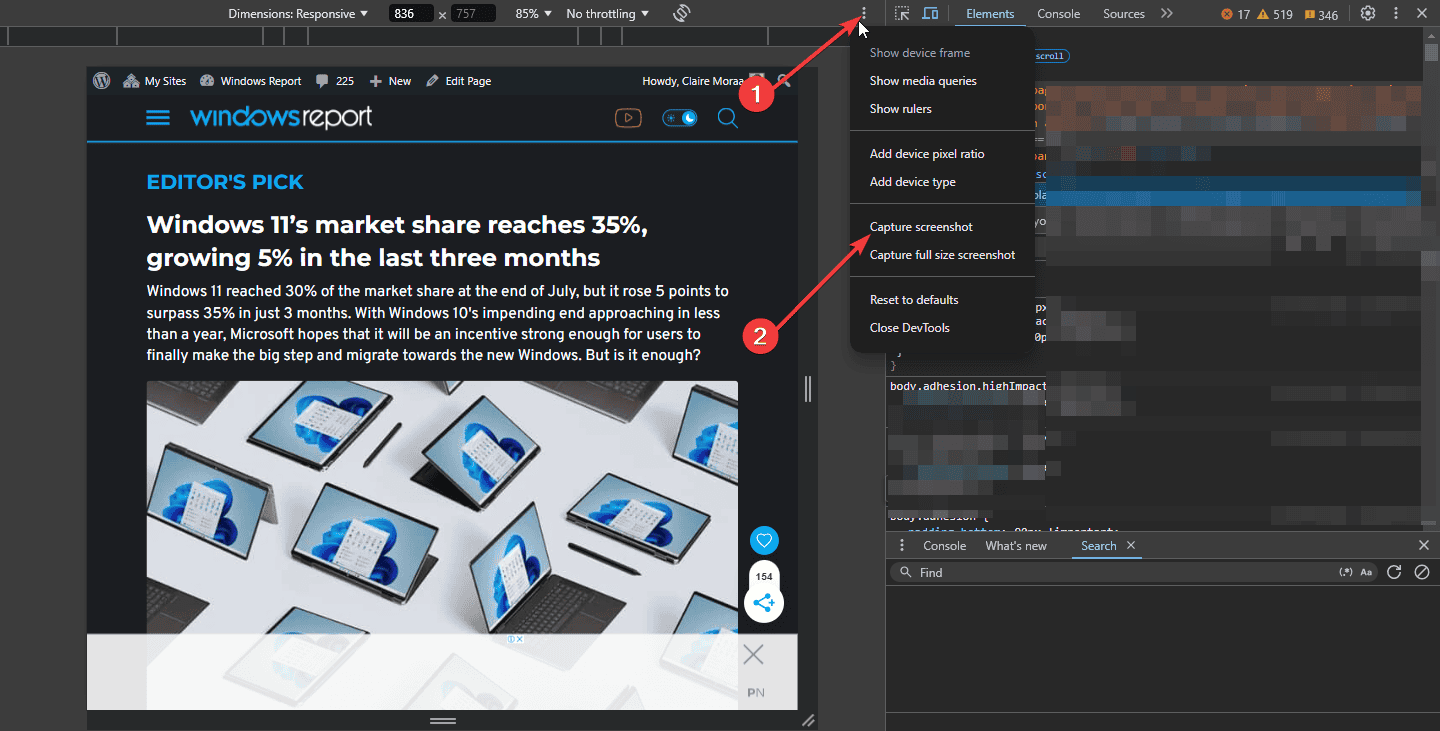Image resolution: width=1440 pixels, height=731 pixels.
Task: Open DevTools settings gear
Action: (x=1368, y=13)
